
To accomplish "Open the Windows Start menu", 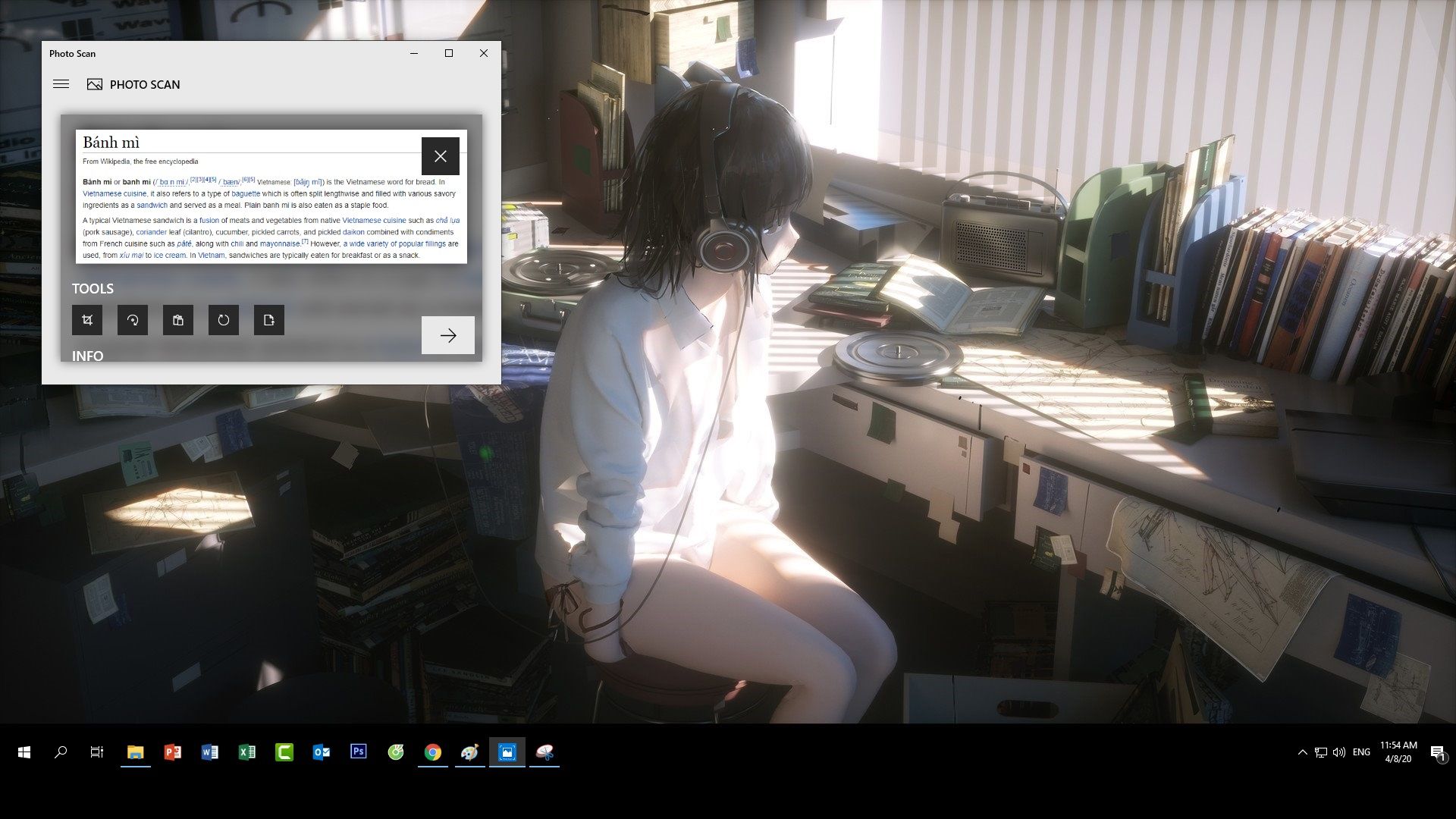I will pyautogui.click(x=24, y=752).
